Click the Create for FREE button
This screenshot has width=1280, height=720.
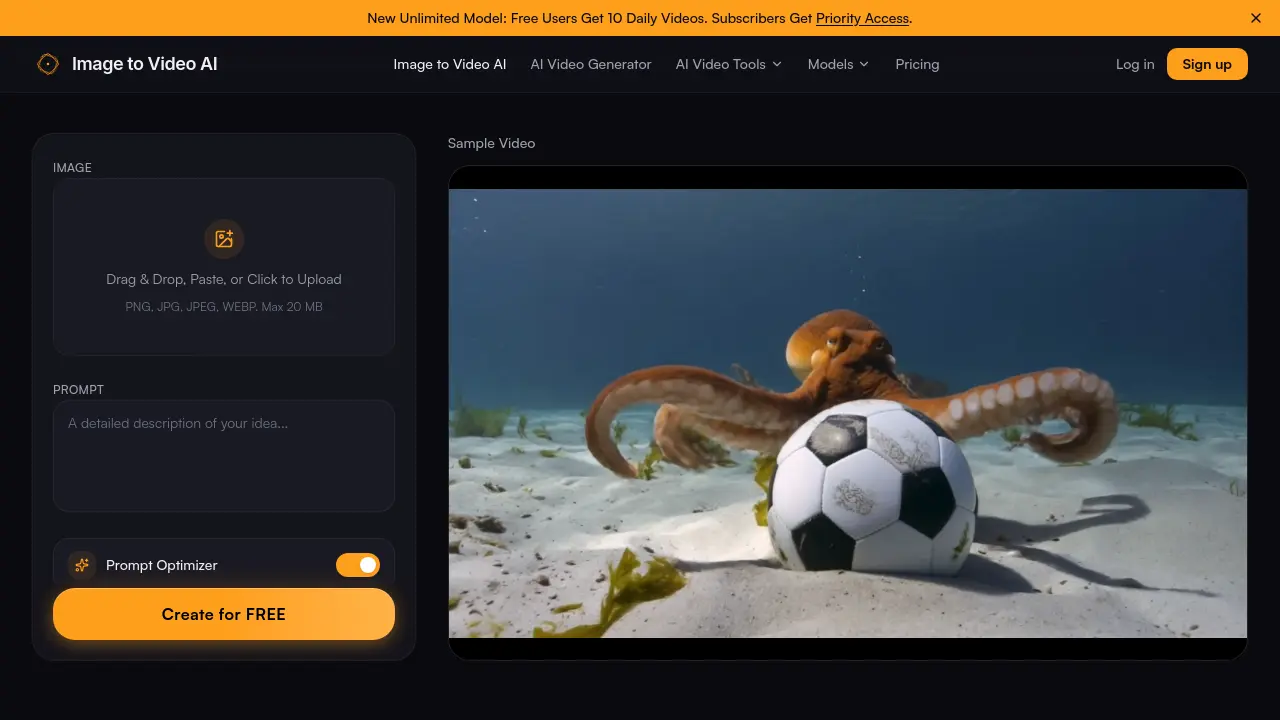(224, 614)
